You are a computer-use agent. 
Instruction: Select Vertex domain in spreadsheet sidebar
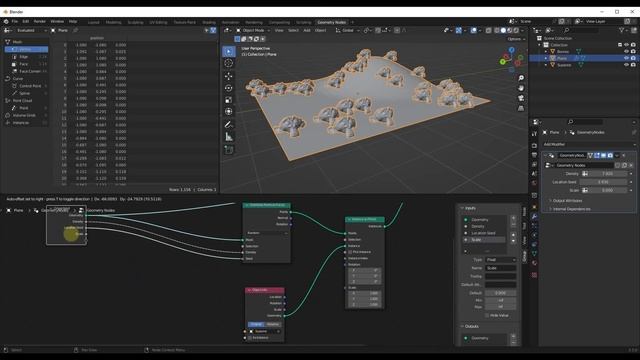[27, 49]
